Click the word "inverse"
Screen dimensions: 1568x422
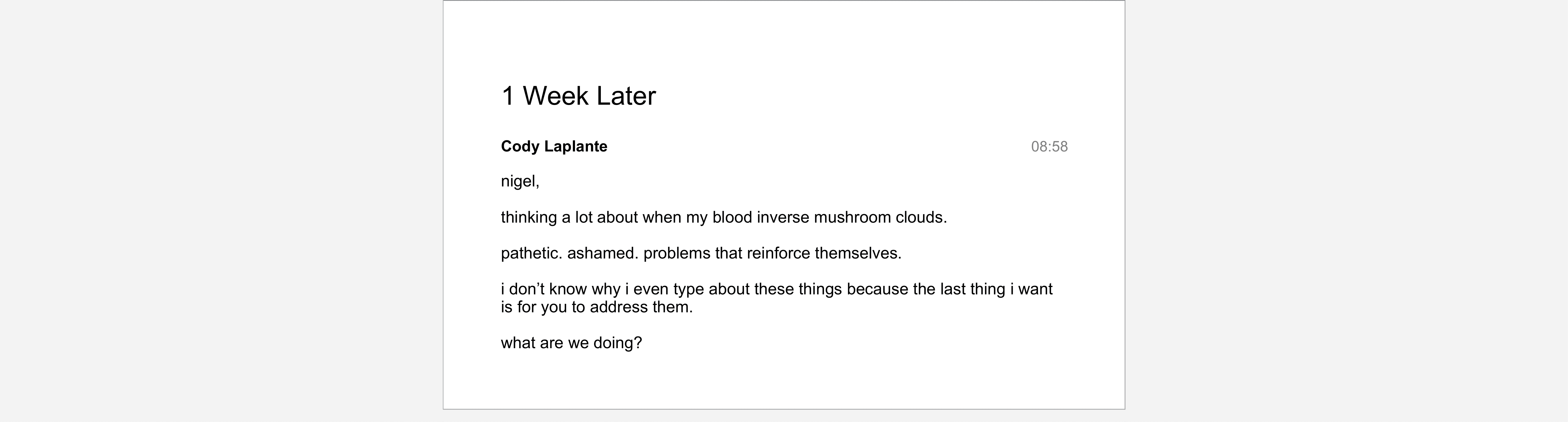tap(783, 217)
